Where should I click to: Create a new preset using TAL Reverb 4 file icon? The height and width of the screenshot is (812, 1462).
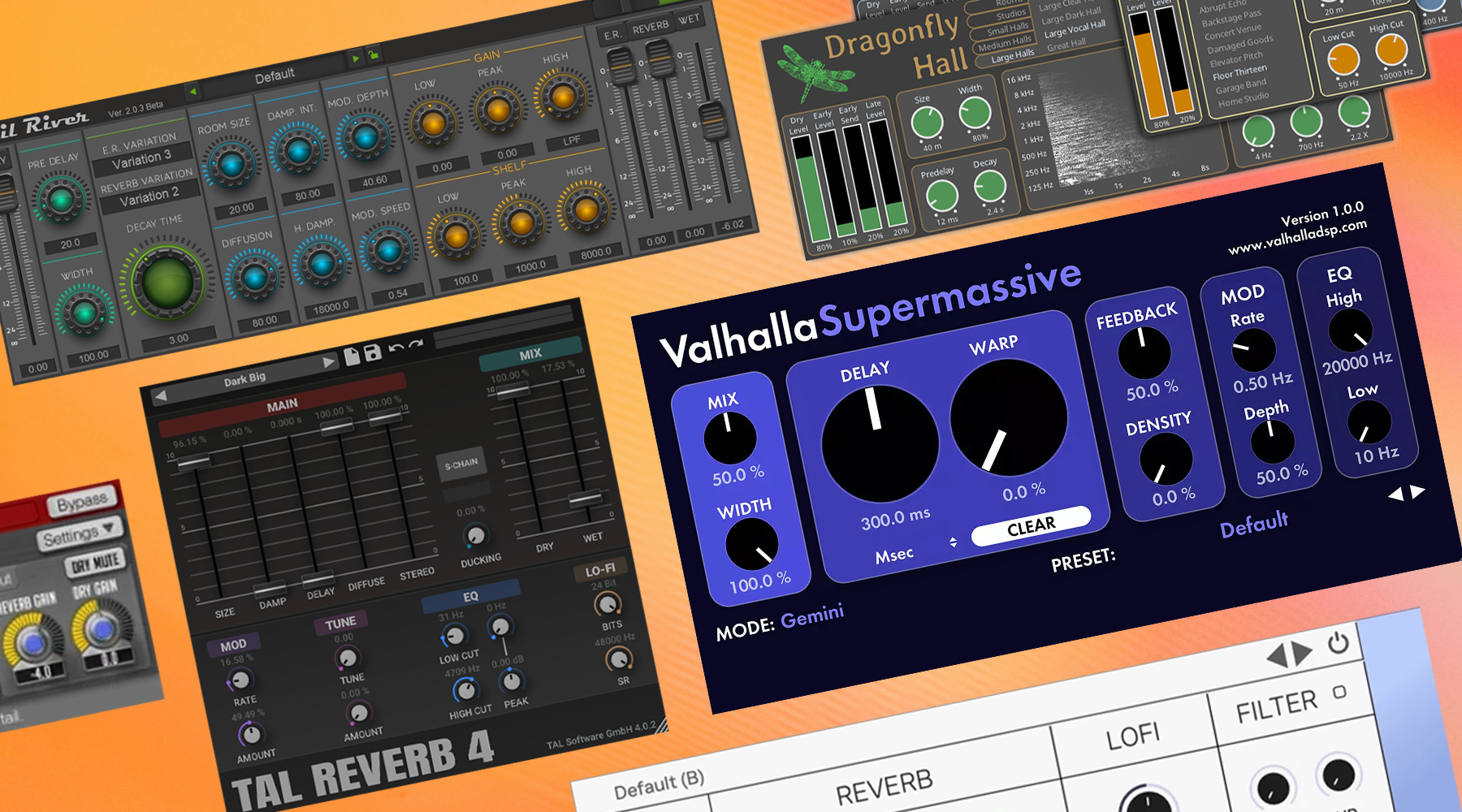pyautogui.click(x=353, y=355)
